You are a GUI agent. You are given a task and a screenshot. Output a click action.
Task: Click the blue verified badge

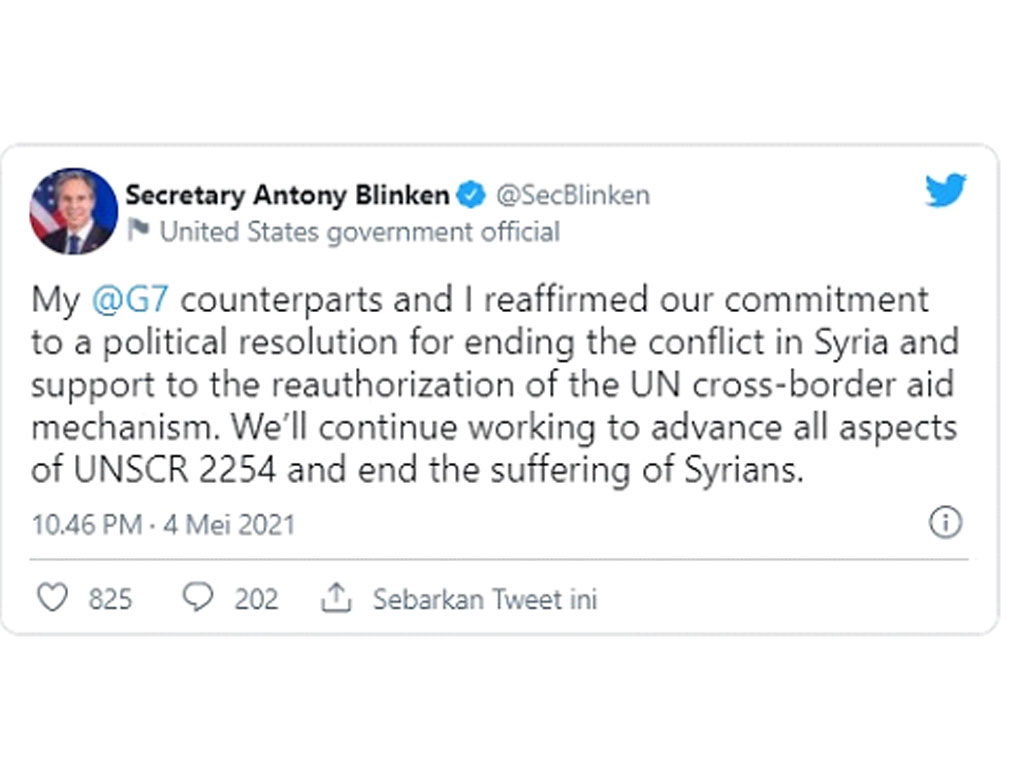click(x=472, y=195)
